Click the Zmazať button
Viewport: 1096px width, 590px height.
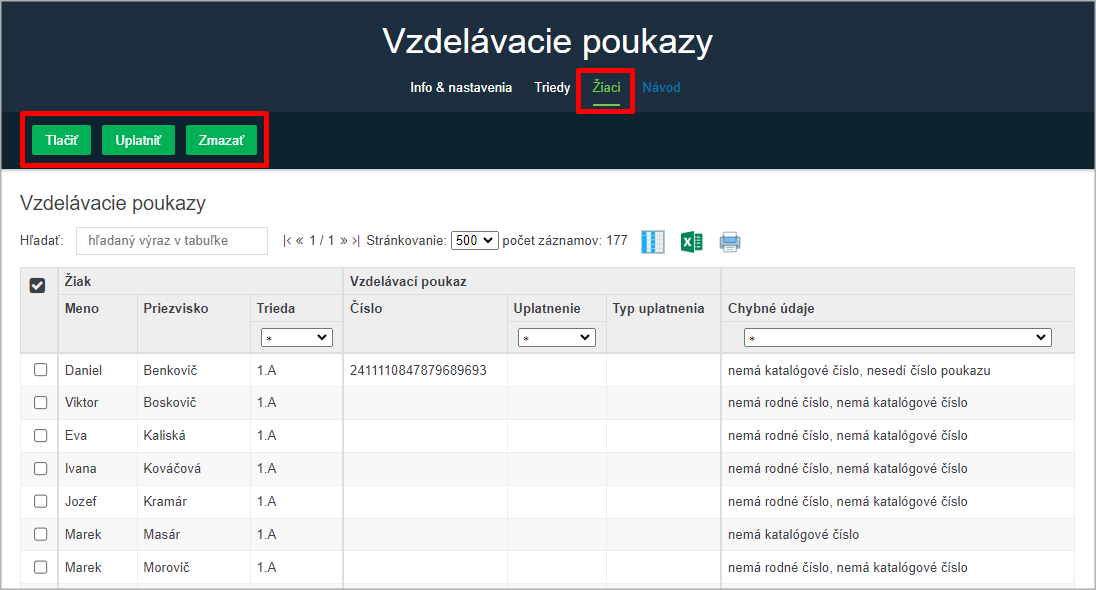coord(221,141)
